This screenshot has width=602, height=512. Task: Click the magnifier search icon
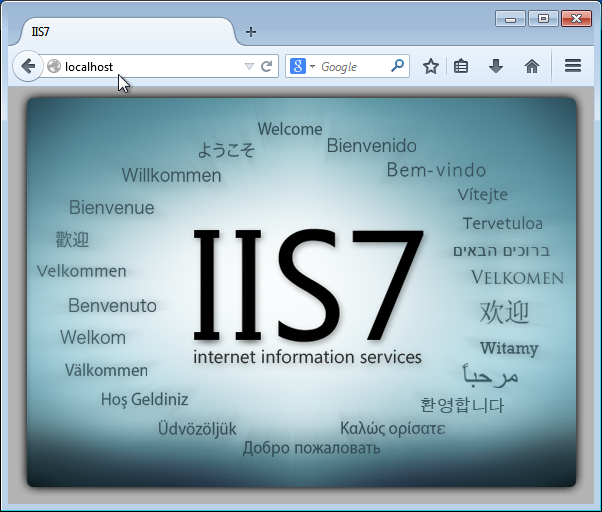(x=397, y=66)
